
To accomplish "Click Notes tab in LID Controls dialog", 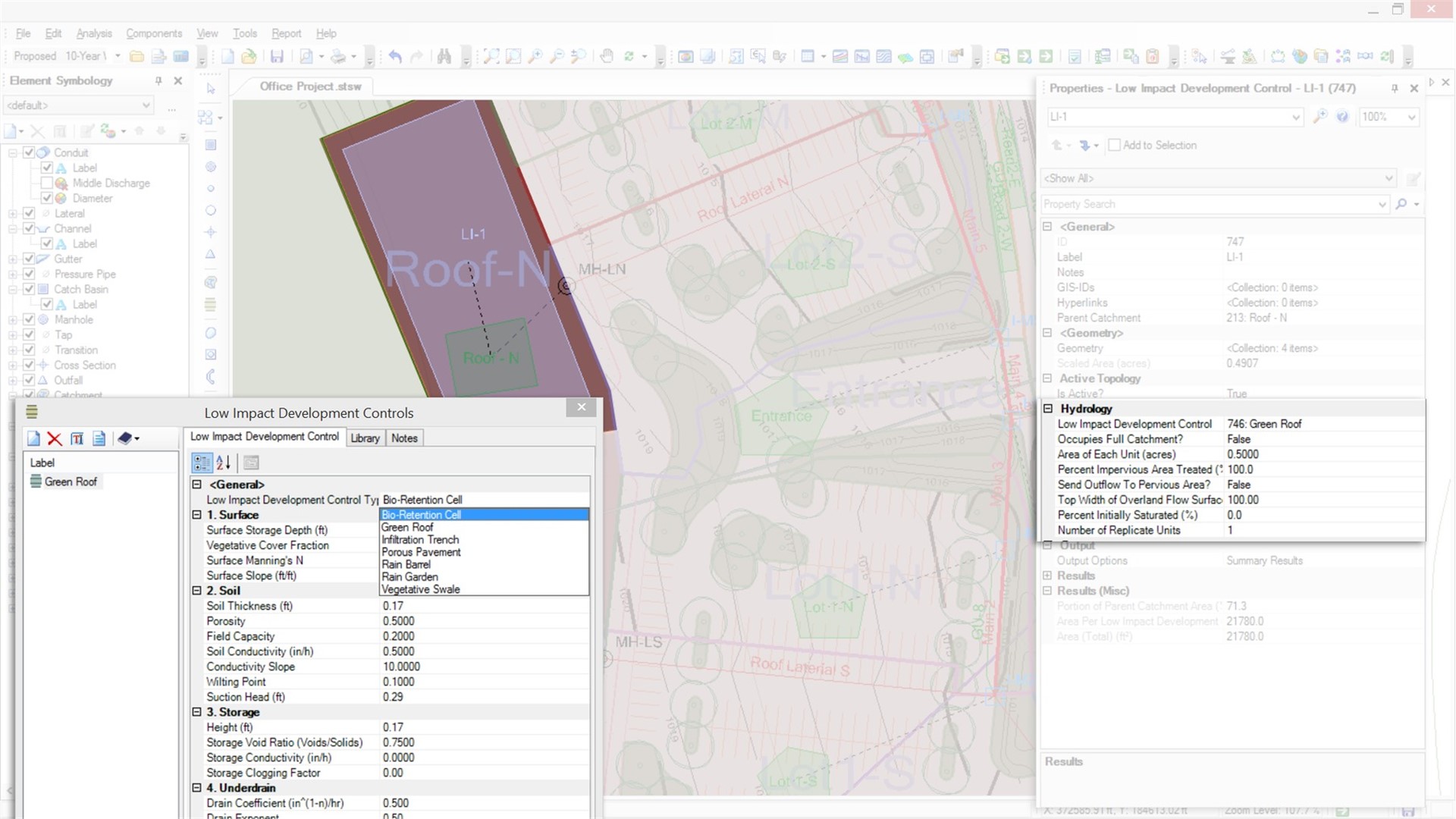I will click(405, 437).
